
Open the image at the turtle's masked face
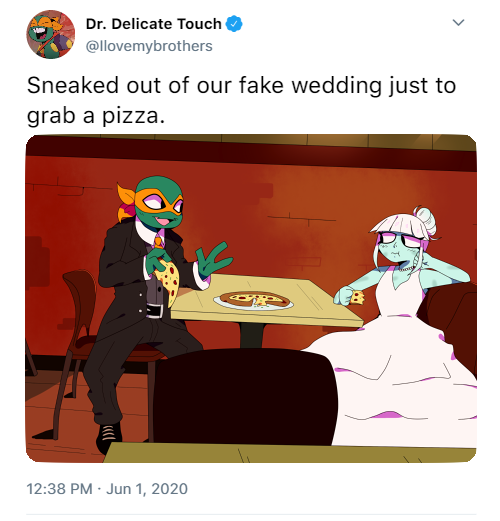(x=160, y=203)
